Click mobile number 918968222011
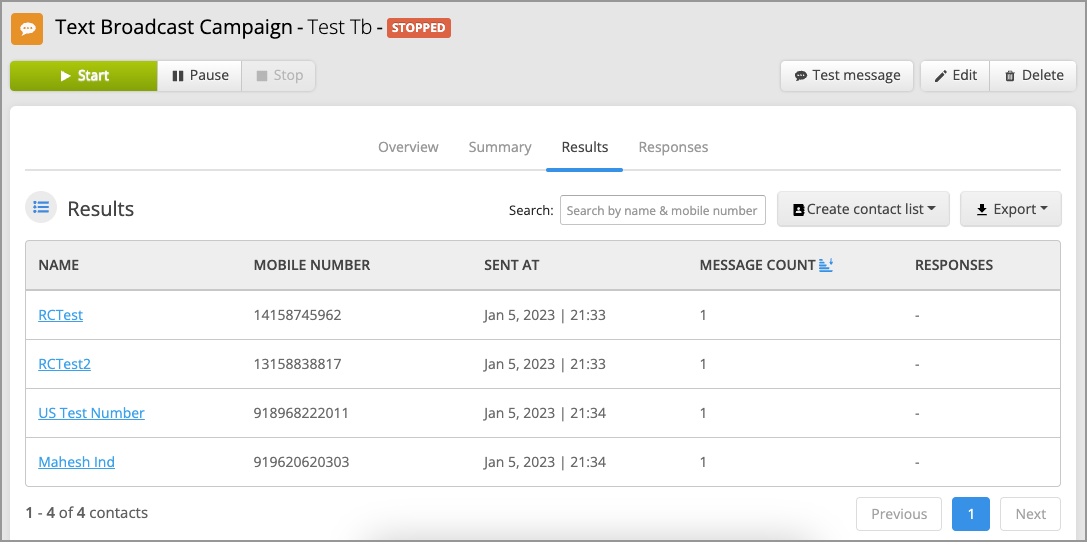 [301, 412]
